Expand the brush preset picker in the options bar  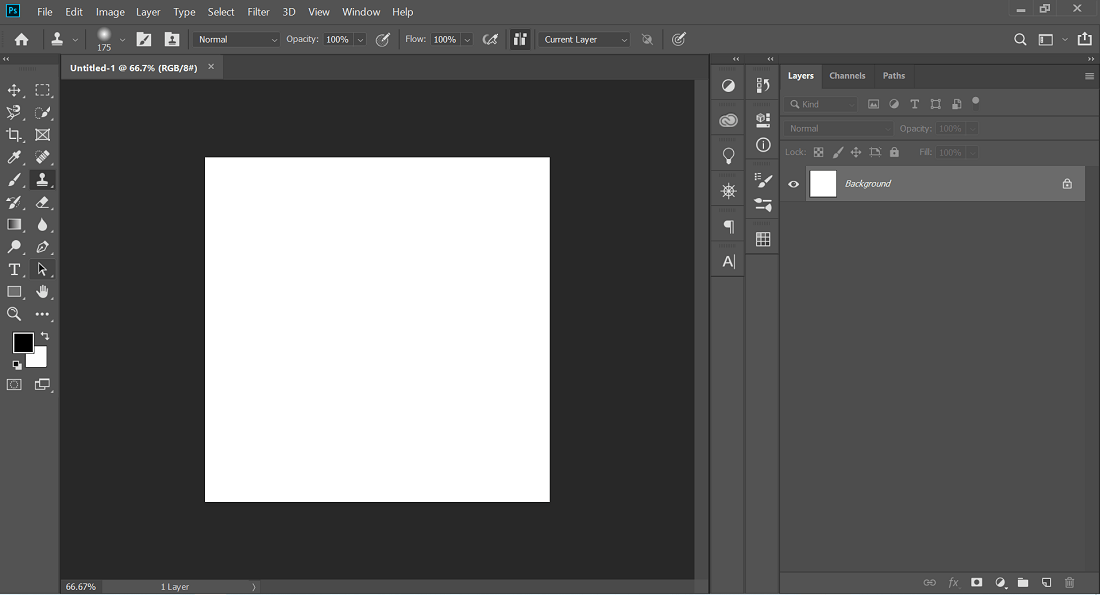[x=122, y=39]
